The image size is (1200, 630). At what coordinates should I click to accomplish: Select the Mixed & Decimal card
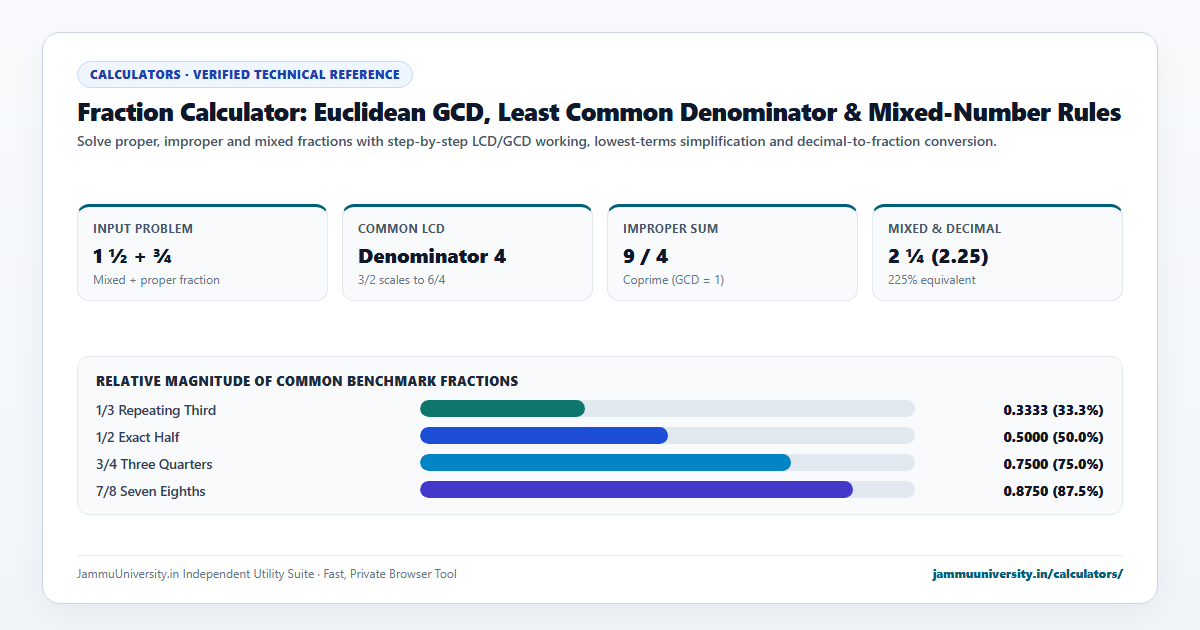[x=997, y=253]
